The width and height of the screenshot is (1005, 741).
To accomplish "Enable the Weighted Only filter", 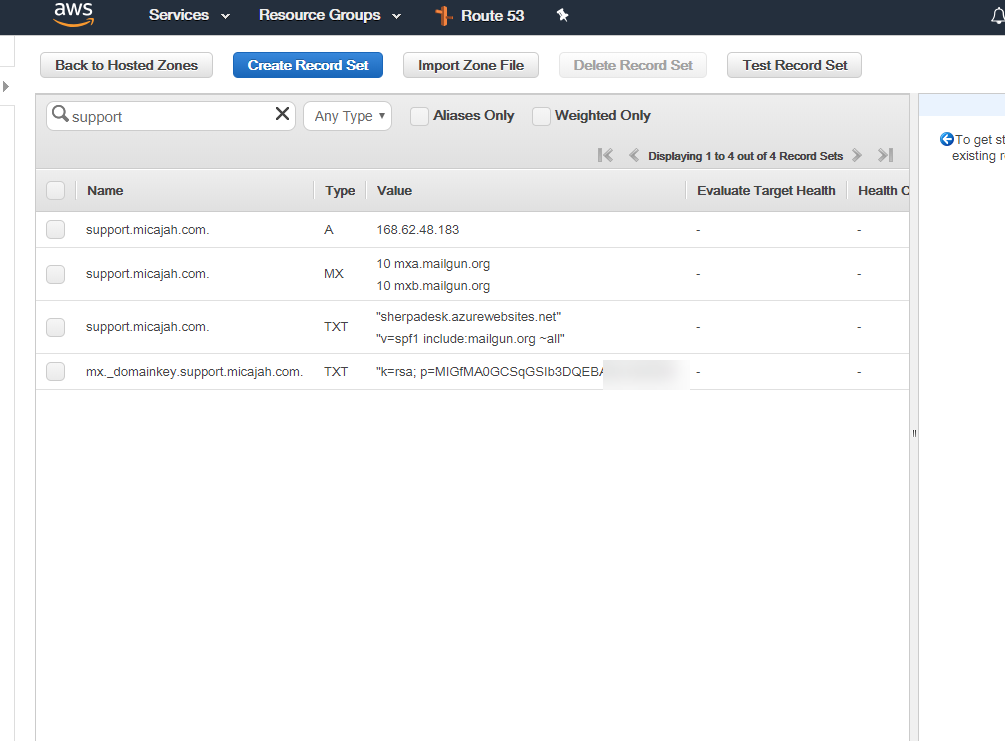I will coord(541,116).
